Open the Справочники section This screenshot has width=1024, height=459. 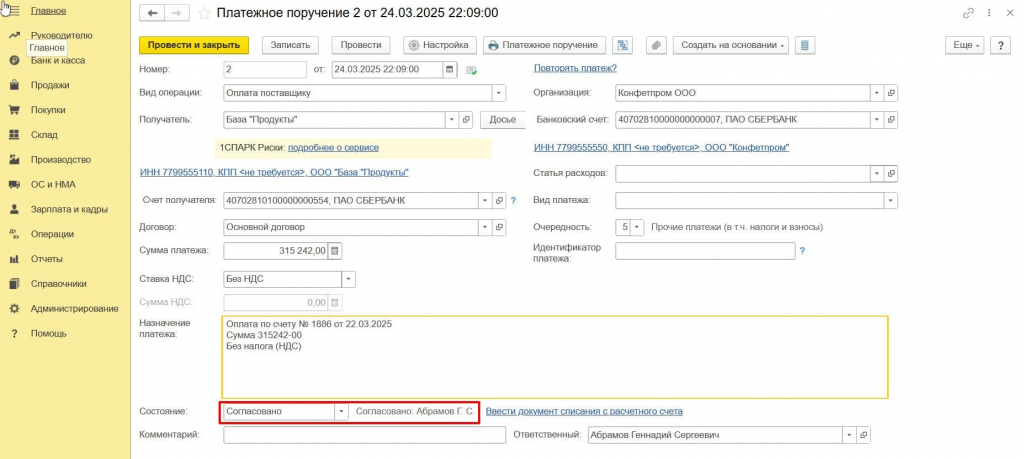(x=59, y=283)
